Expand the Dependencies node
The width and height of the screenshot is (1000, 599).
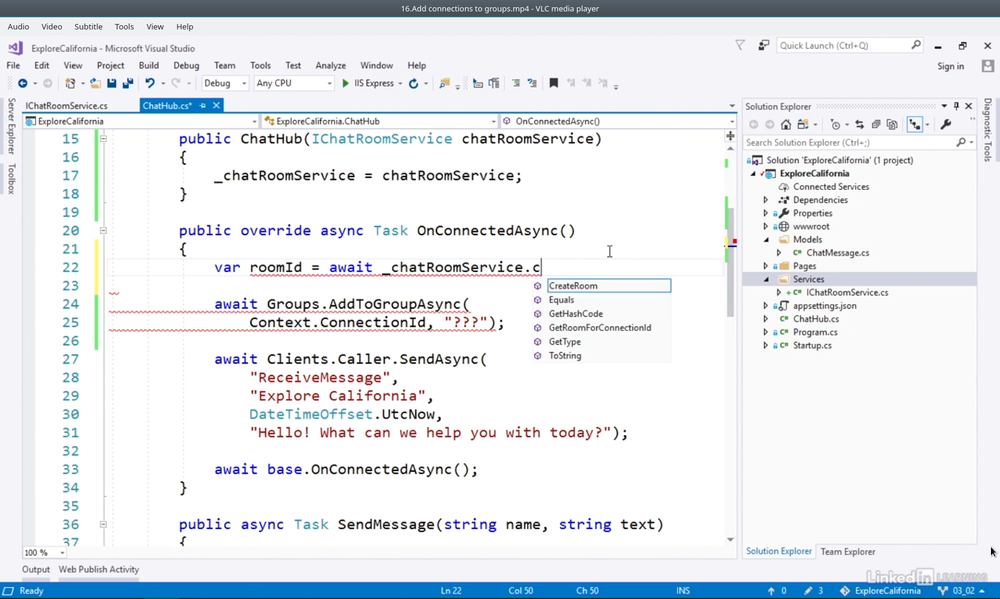(766, 200)
